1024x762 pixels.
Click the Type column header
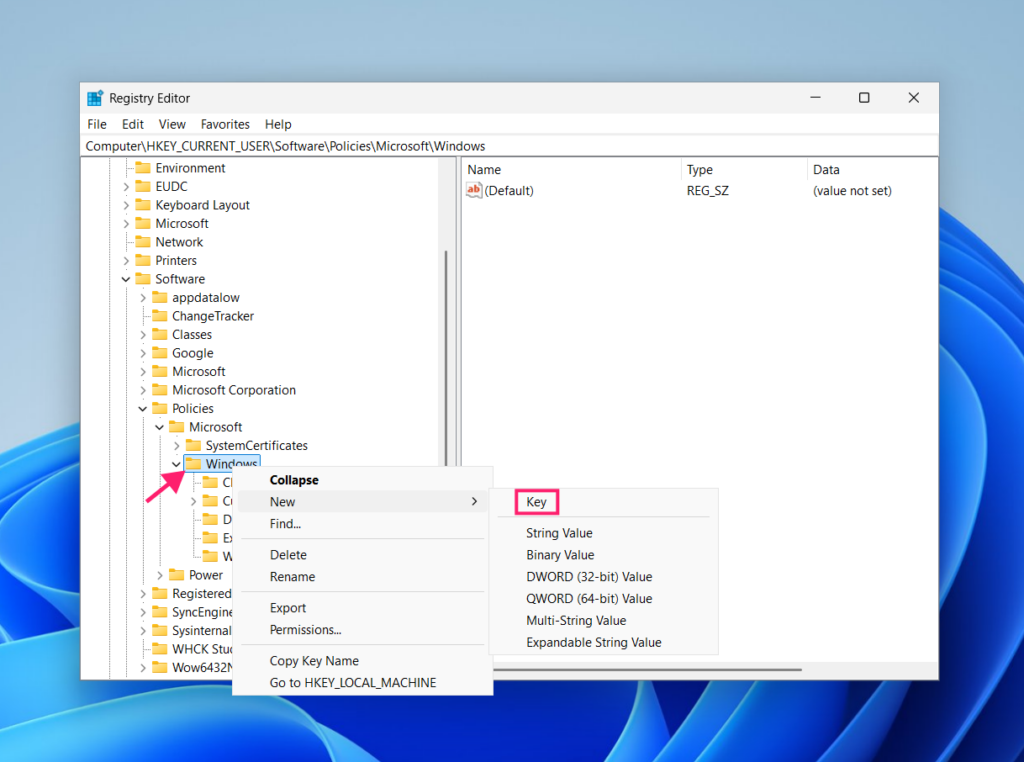744,170
